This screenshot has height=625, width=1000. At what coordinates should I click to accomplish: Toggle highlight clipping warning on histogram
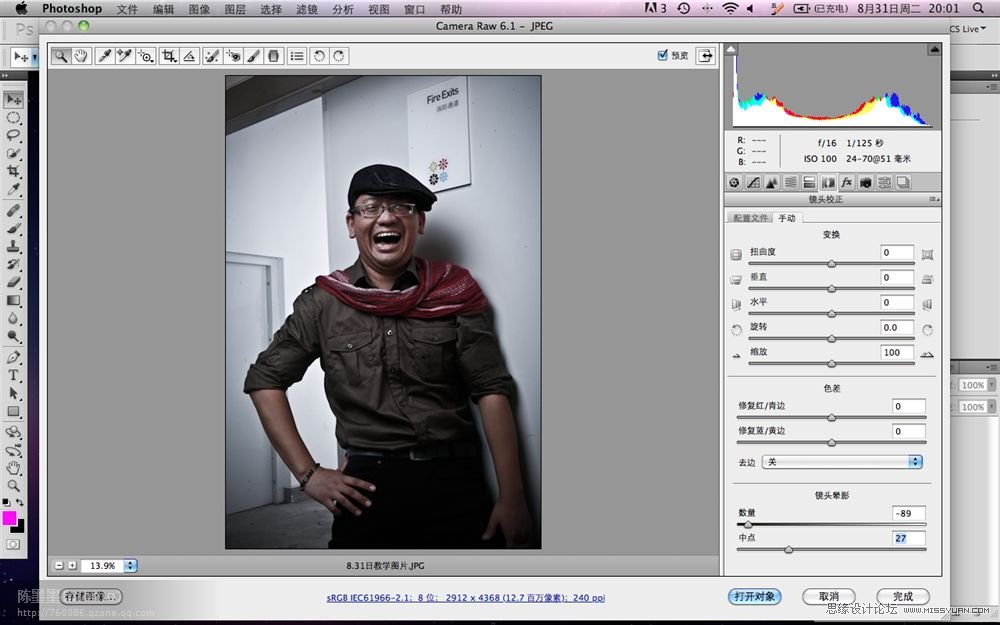(934, 49)
